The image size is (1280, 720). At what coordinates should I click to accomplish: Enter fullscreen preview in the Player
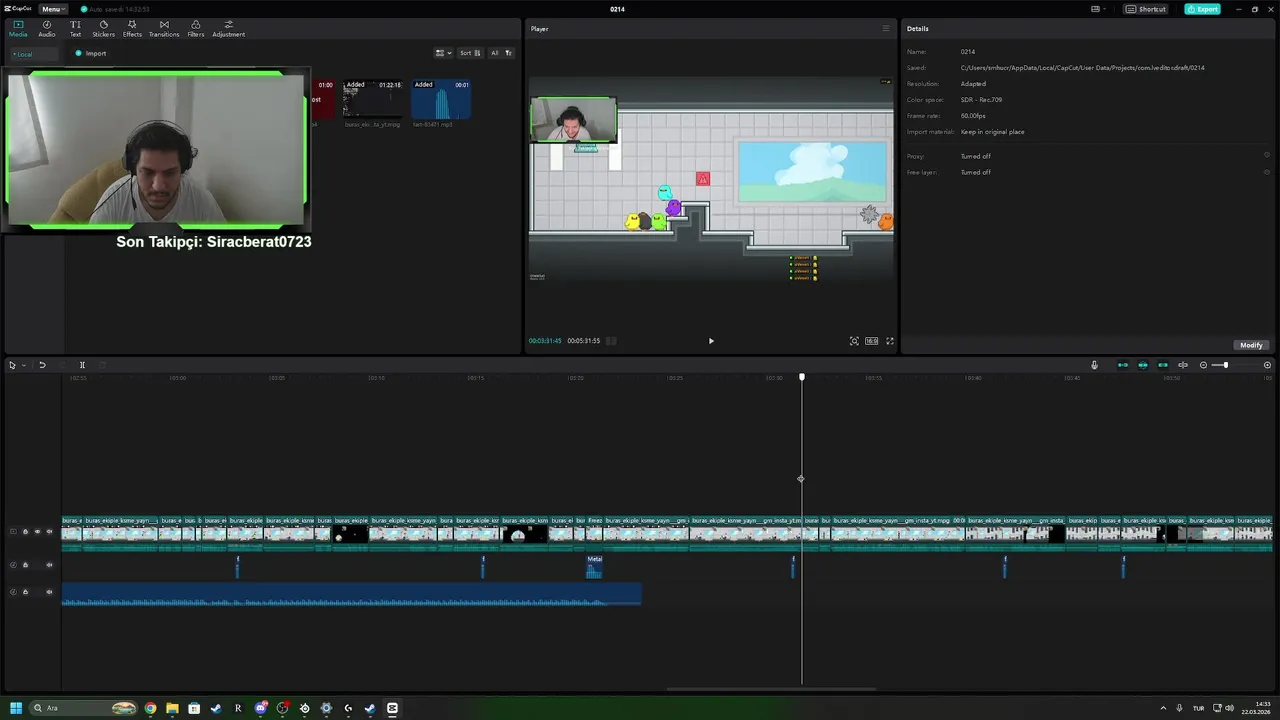coord(890,341)
